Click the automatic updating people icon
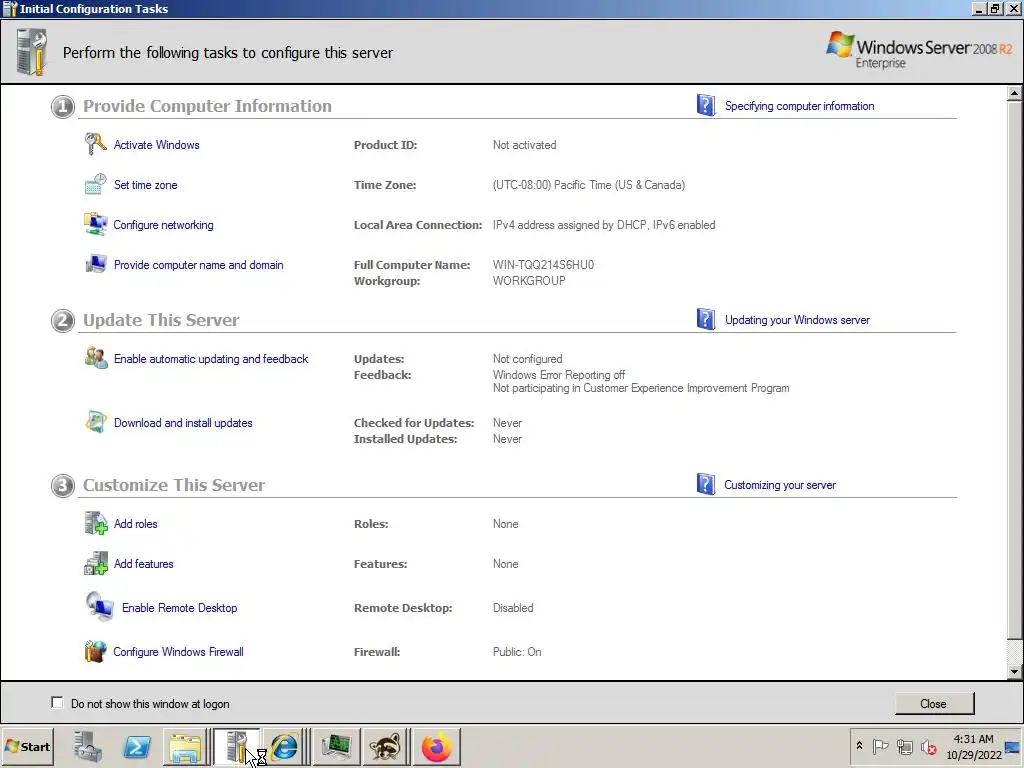1024x768 pixels. (96, 358)
